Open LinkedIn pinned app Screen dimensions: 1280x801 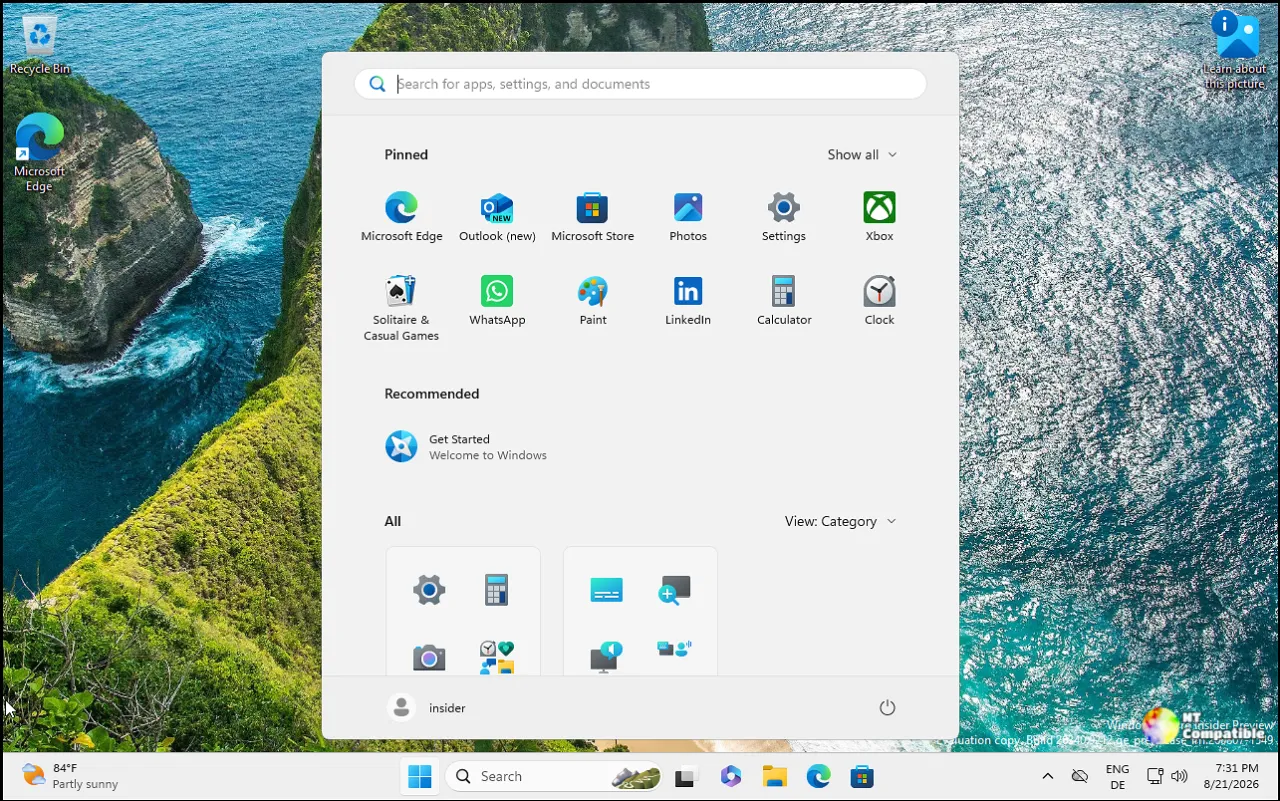pyautogui.click(x=688, y=301)
